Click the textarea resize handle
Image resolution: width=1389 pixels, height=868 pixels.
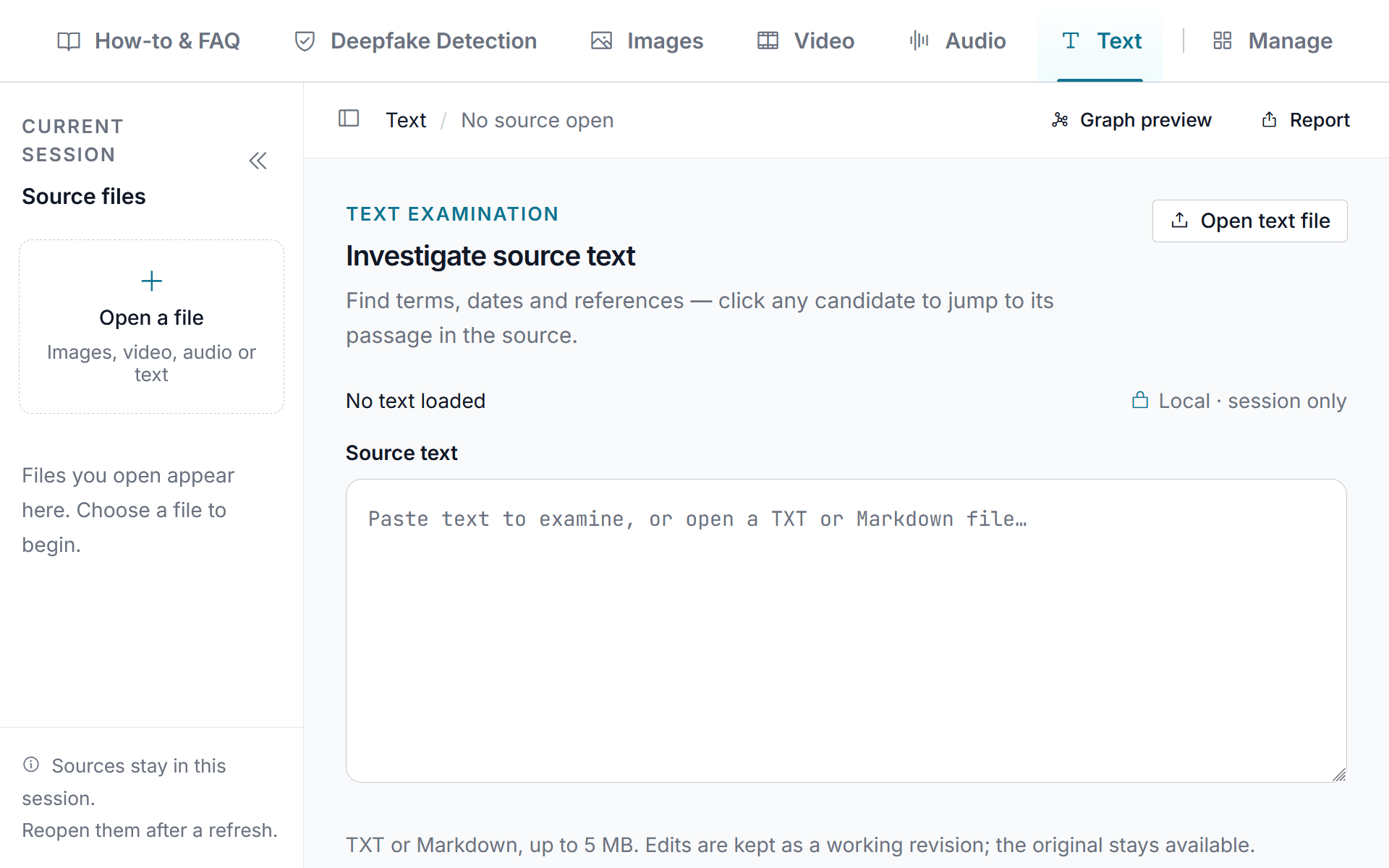coord(1339,775)
